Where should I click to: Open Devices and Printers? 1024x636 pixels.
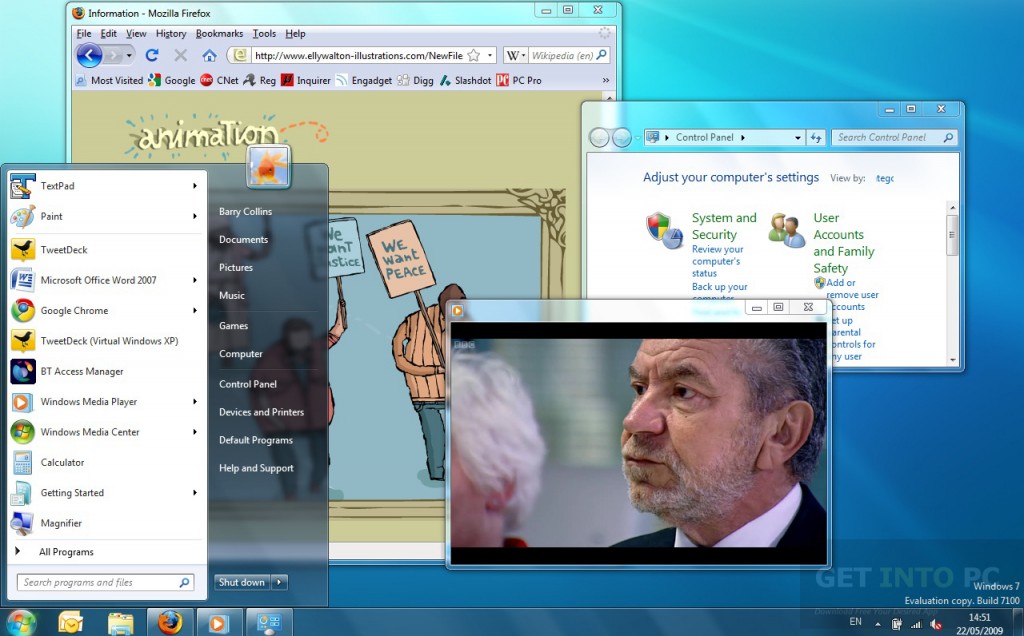[261, 412]
